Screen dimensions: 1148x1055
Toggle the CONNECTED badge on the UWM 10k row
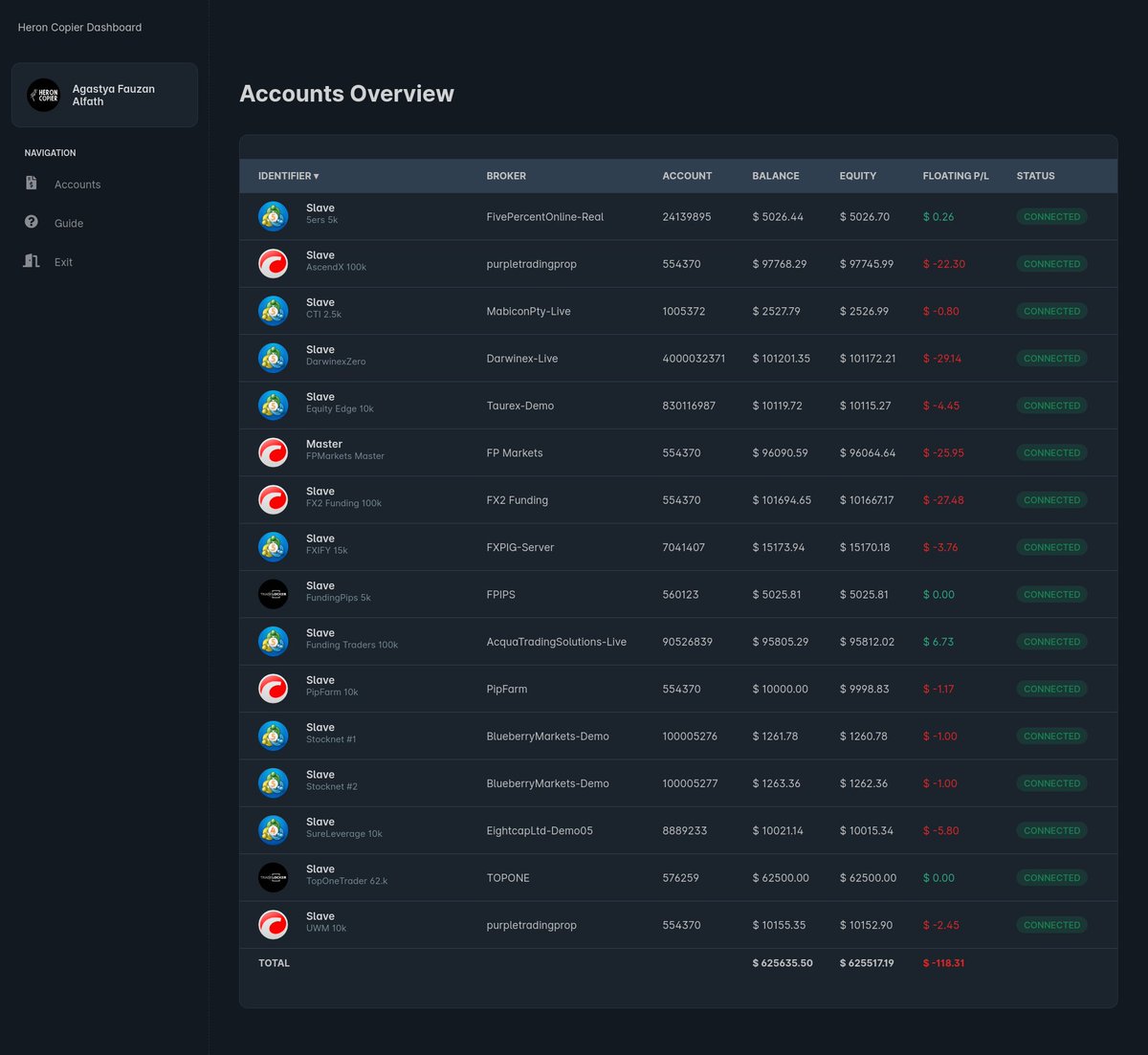click(1051, 924)
